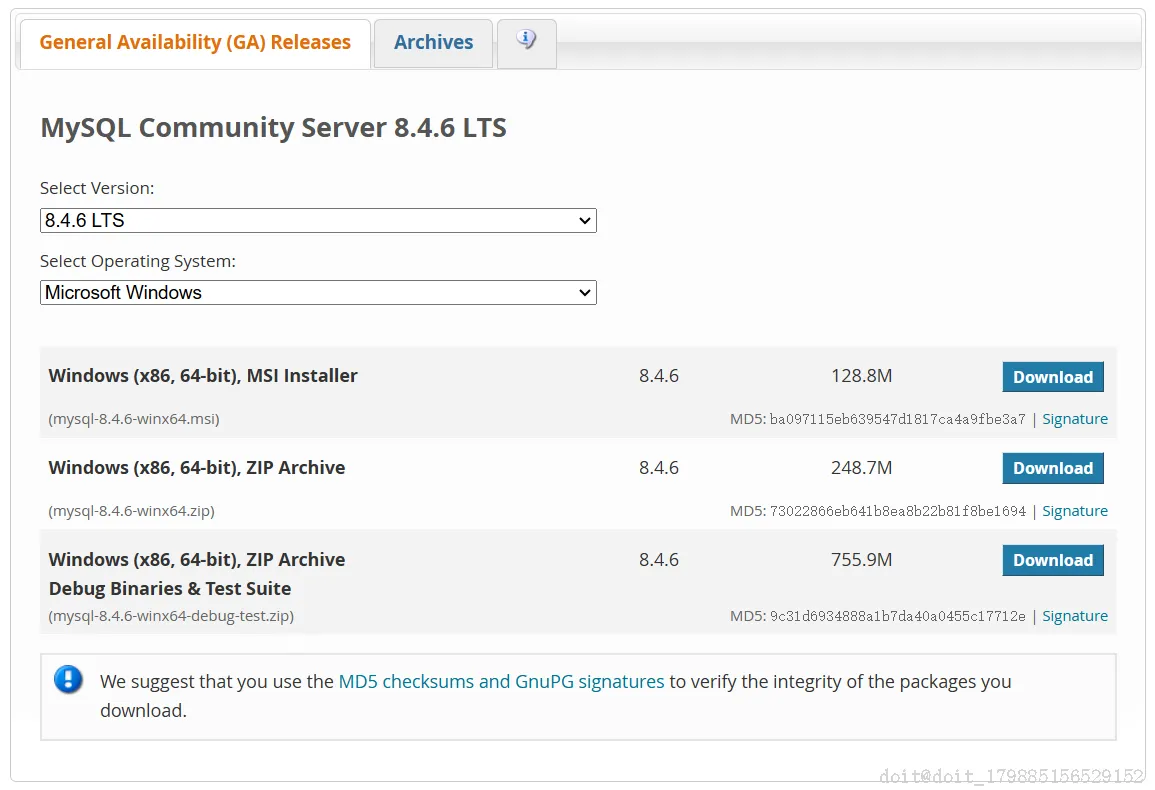The image size is (1155, 790).
Task: Click the MSI Installer MD5 hash
Action: (897, 420)
